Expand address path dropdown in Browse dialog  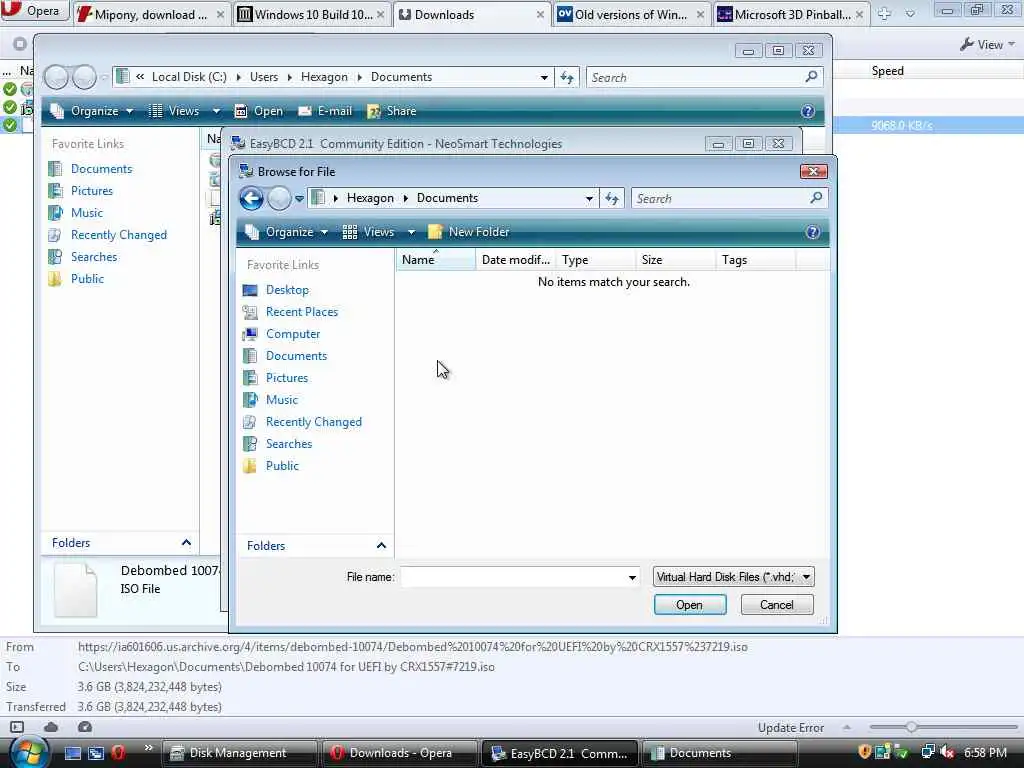coord(589,199)
